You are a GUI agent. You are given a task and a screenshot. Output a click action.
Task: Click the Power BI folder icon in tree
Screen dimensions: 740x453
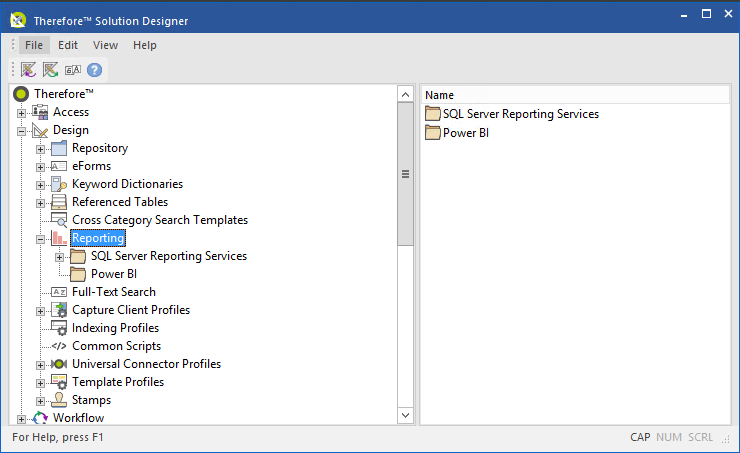[78, 274]
